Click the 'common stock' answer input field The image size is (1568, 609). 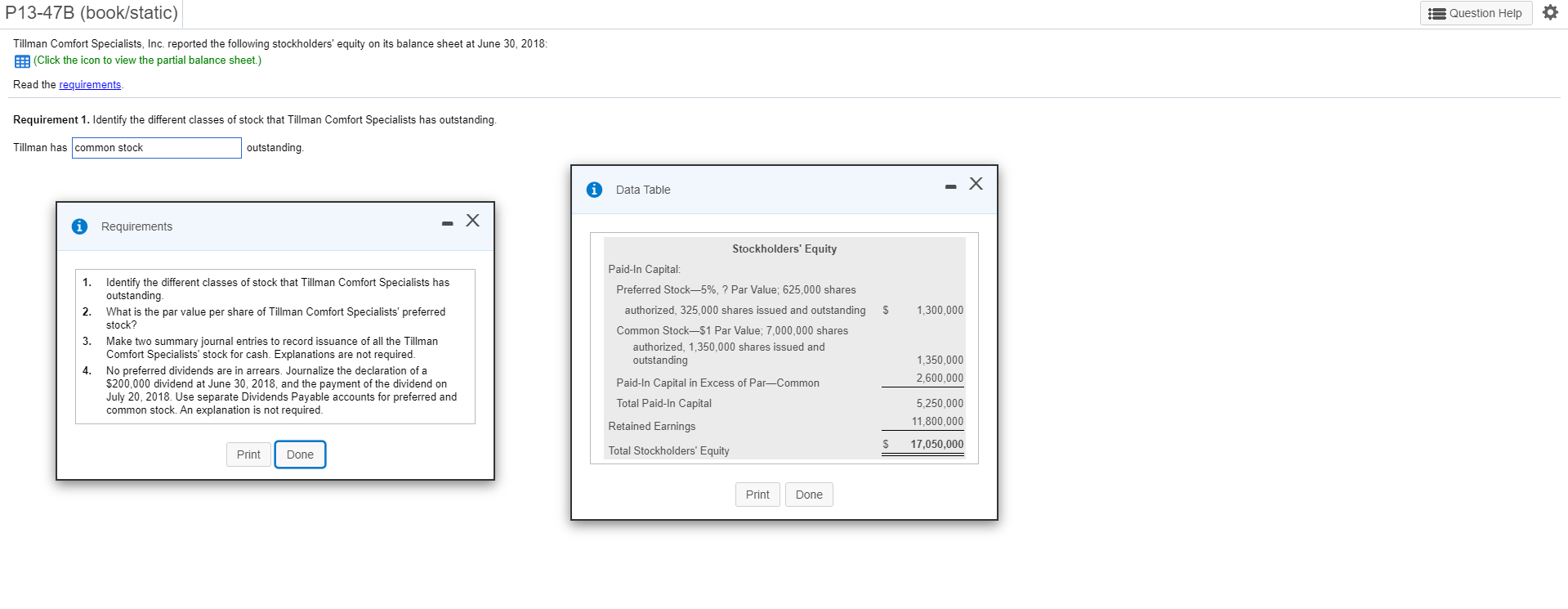(x=157, y=148)
